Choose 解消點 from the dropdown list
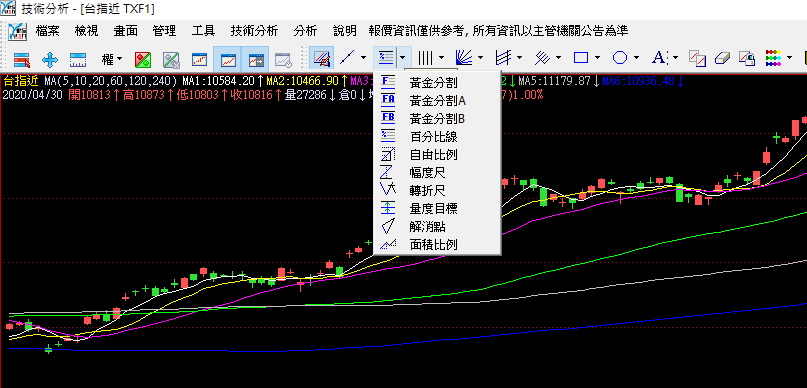The height and width of the screenshot is (388, 807). coord(437,226)
